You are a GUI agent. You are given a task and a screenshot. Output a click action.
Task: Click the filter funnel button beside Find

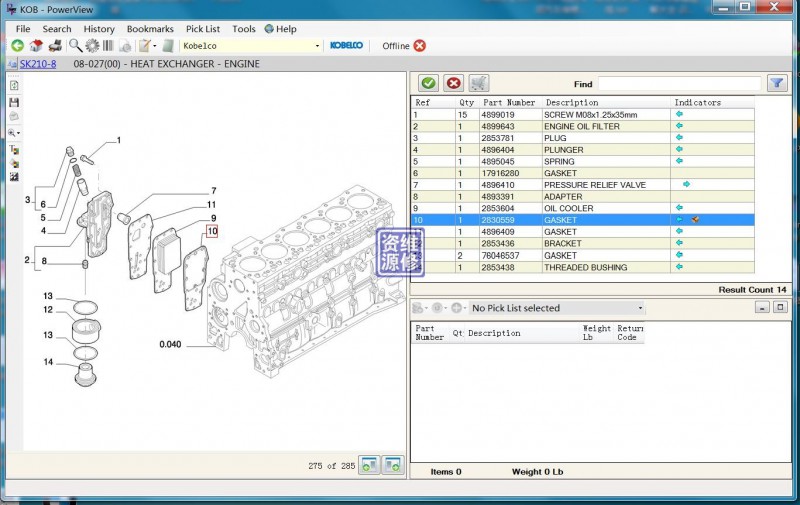pos(777,83)
